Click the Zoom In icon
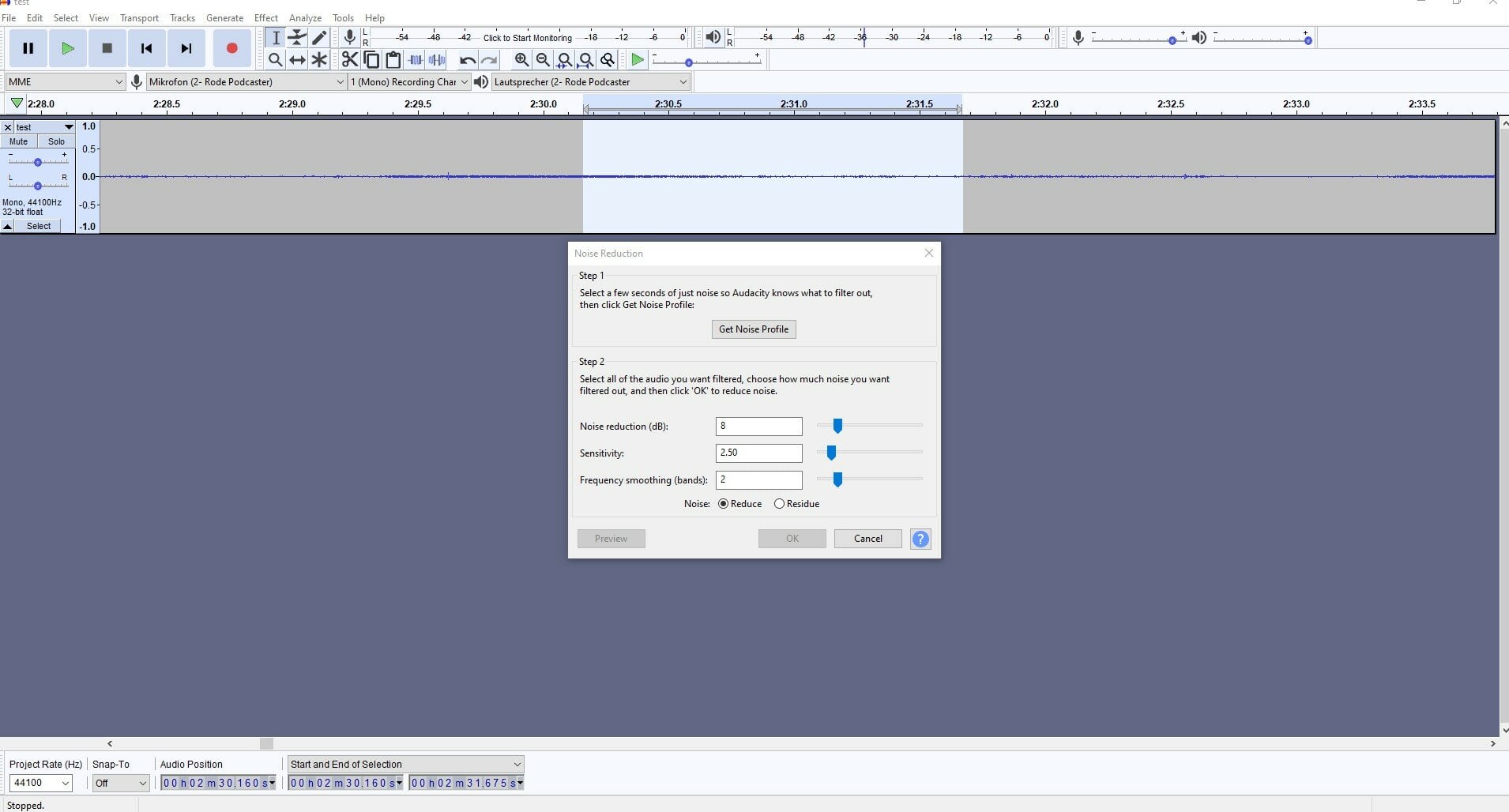The width and height of the screenshot is (1509, 812). click(521, 59)
